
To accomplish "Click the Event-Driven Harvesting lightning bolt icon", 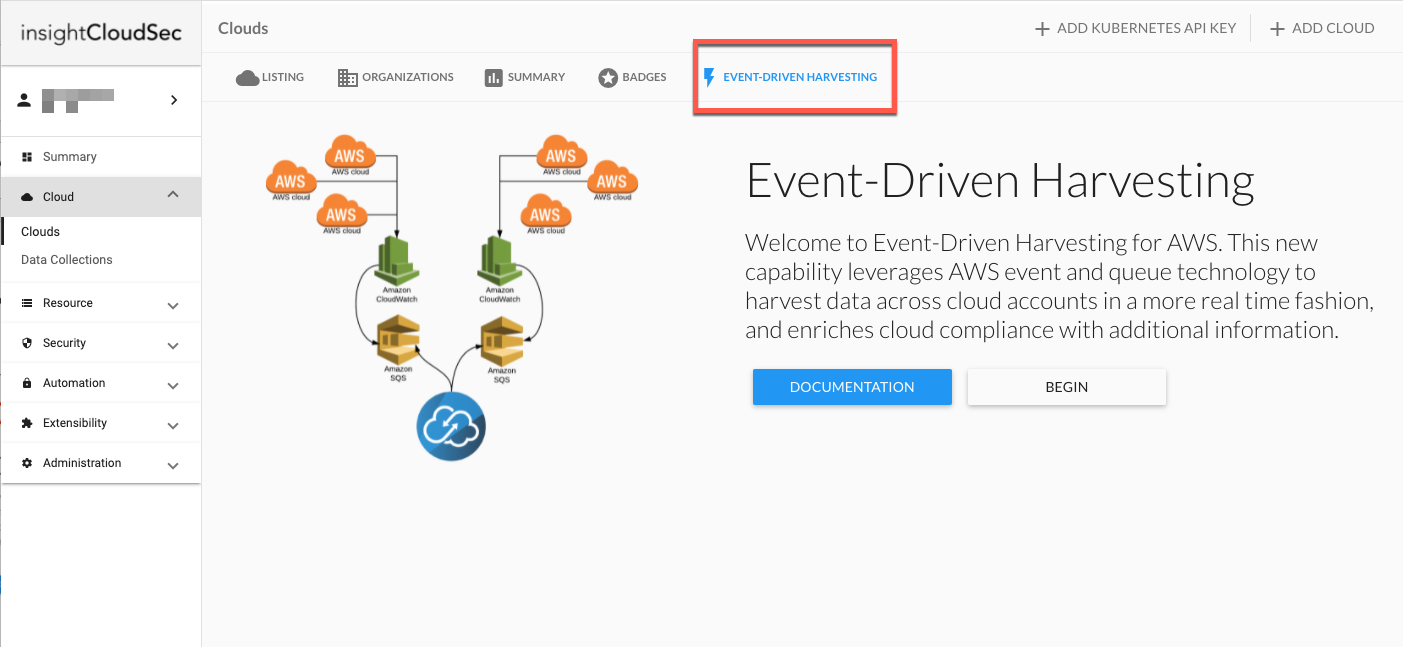I will pos(709,77).
